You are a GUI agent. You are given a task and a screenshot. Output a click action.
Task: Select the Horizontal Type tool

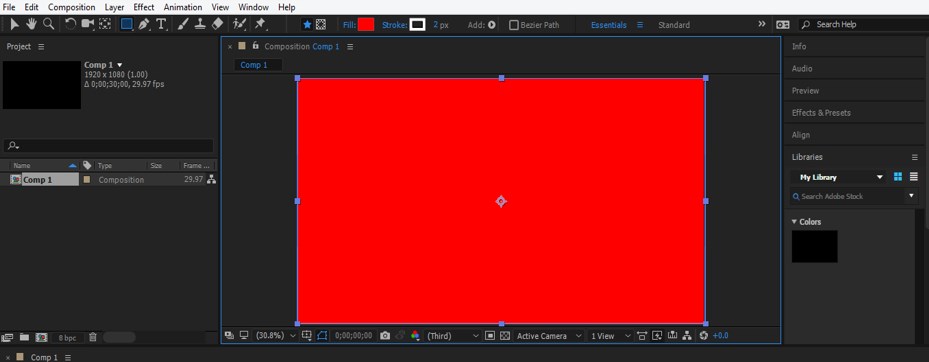[x=161, y=24]
